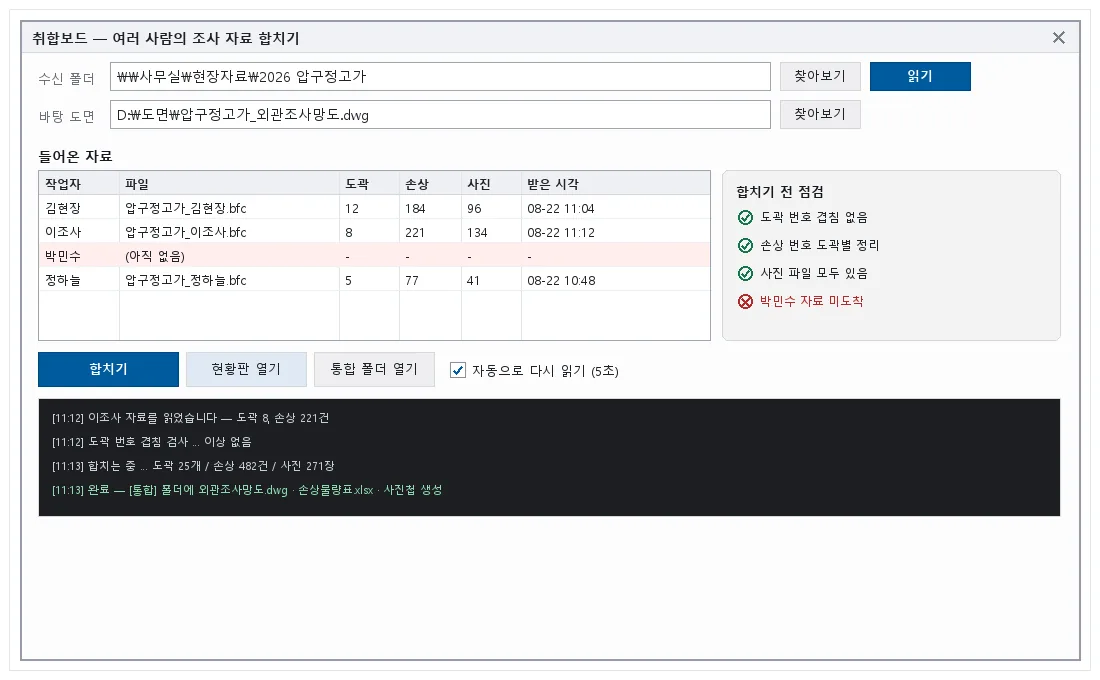Select row for 정하늘
The width and height of the screenshot is (1100, 680).
tap(375, 280)
